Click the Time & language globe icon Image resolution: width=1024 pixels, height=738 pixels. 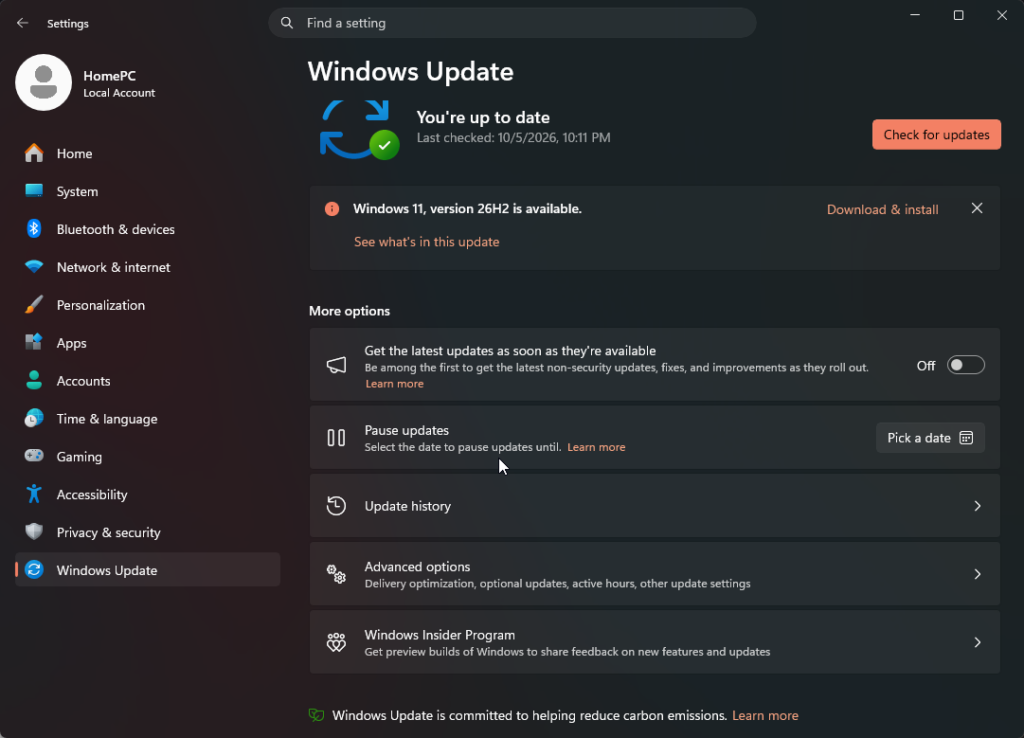pos(34,418)
